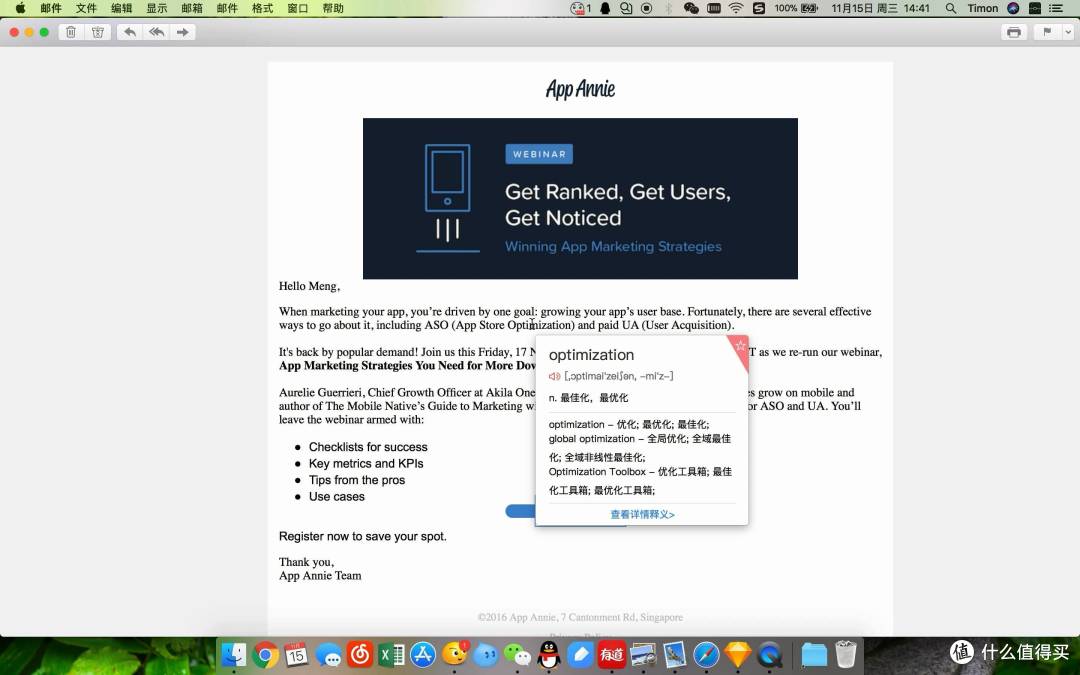Open QuickTime Player in Dock
1080x675 pixels.
pyautogui.click(x=769, y=654)
